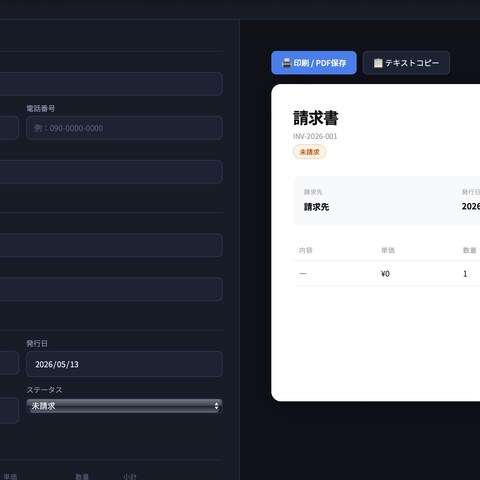Click the 請求書 heading in preview

coord(316,118)
